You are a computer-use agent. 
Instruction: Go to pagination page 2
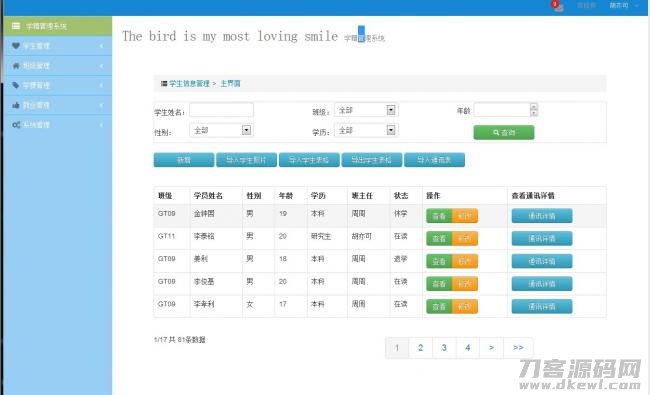point(420,348)
